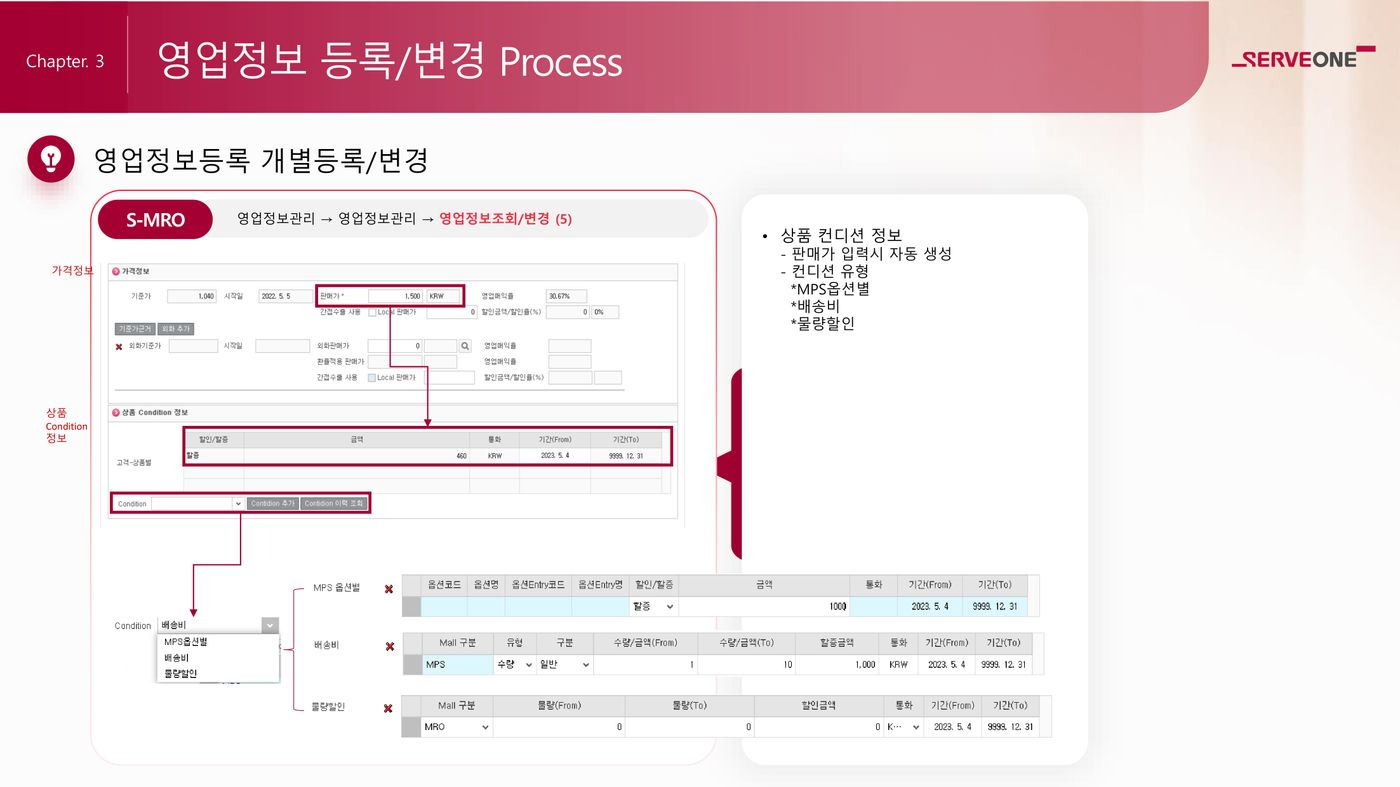Open the empty Condition dropdown beside Condition 추가
The image size is (1400, 787).
197,504
